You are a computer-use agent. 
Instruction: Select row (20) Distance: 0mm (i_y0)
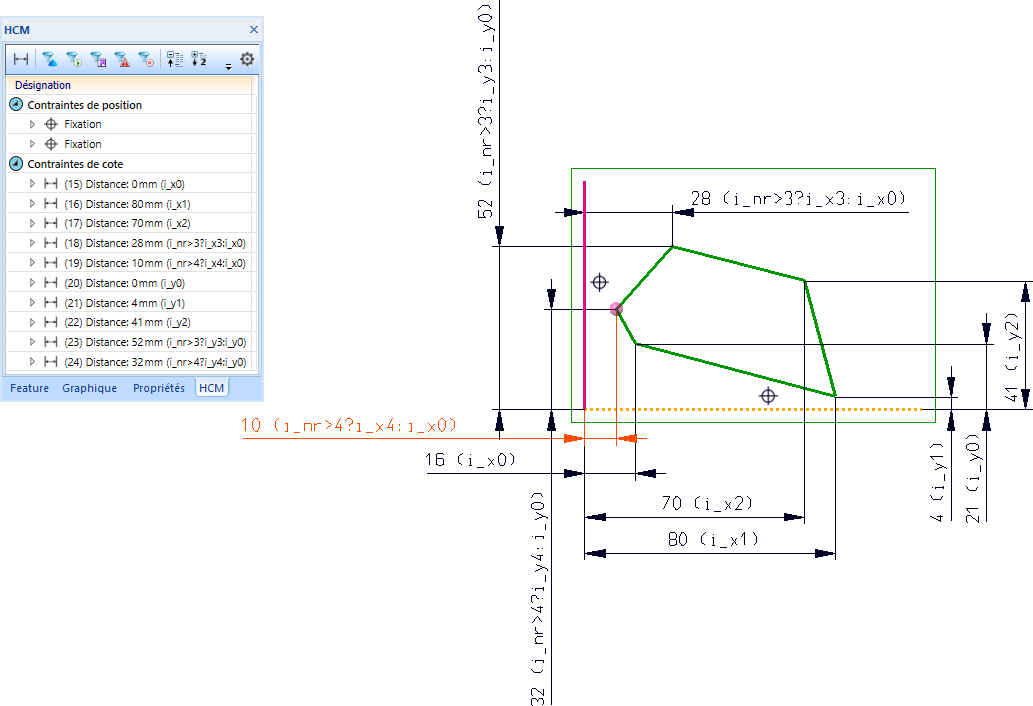[x=130, y=283]
